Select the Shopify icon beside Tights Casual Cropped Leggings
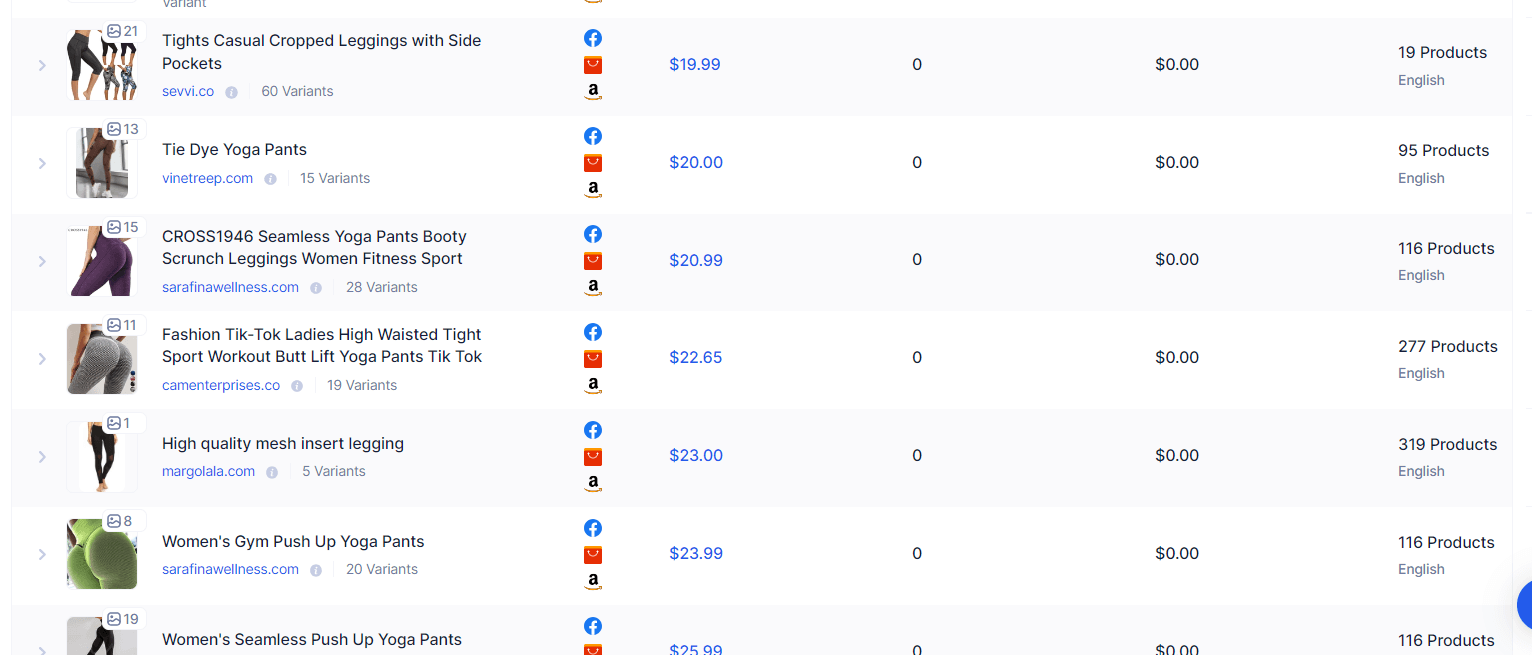The width and height of the screenshot is (1532, 655). tap(593, 64)
